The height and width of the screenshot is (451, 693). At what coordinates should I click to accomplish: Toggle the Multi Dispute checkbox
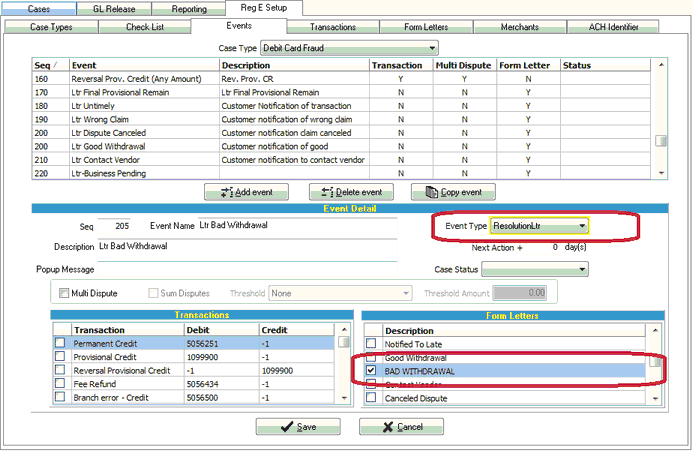(x=64, y=293)
